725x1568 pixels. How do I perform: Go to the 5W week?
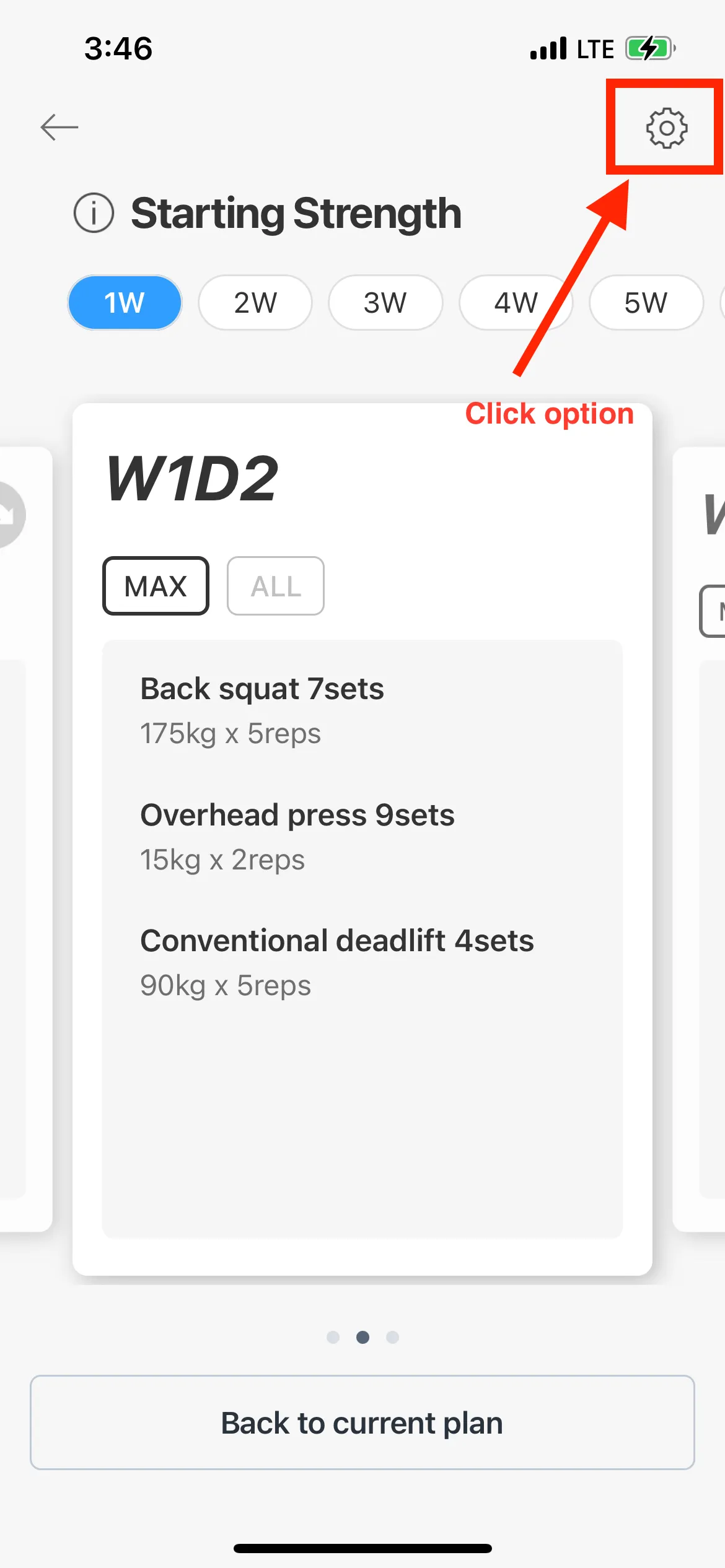pyautogui.click(x=646, y=303)
